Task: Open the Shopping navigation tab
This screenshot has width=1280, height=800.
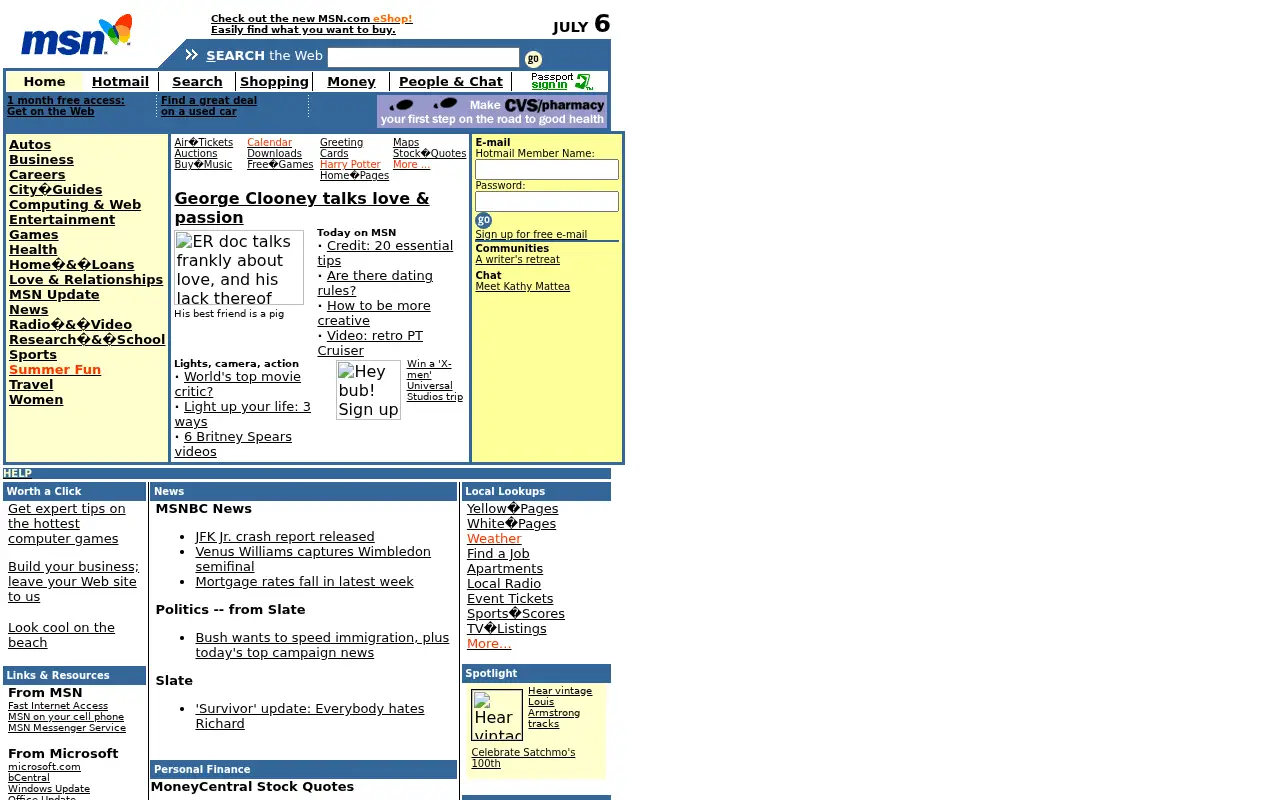Action: 274,82
